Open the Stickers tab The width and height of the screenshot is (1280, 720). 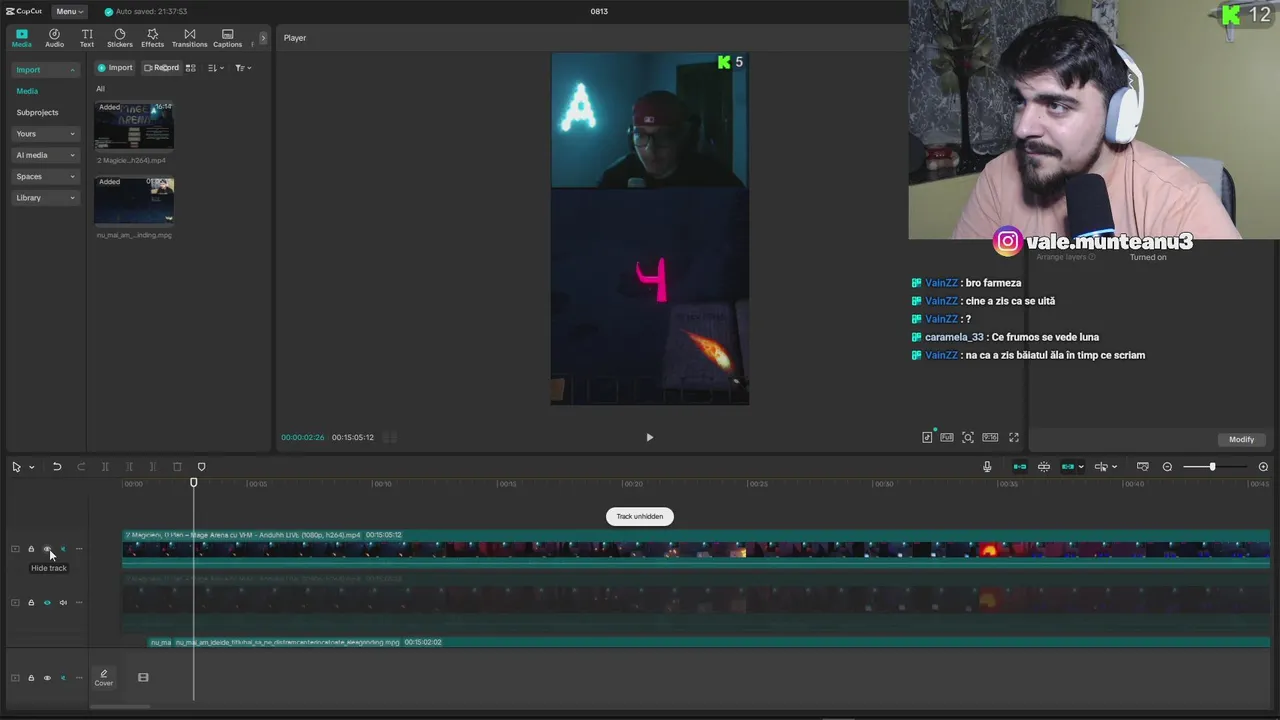[120, 38]
